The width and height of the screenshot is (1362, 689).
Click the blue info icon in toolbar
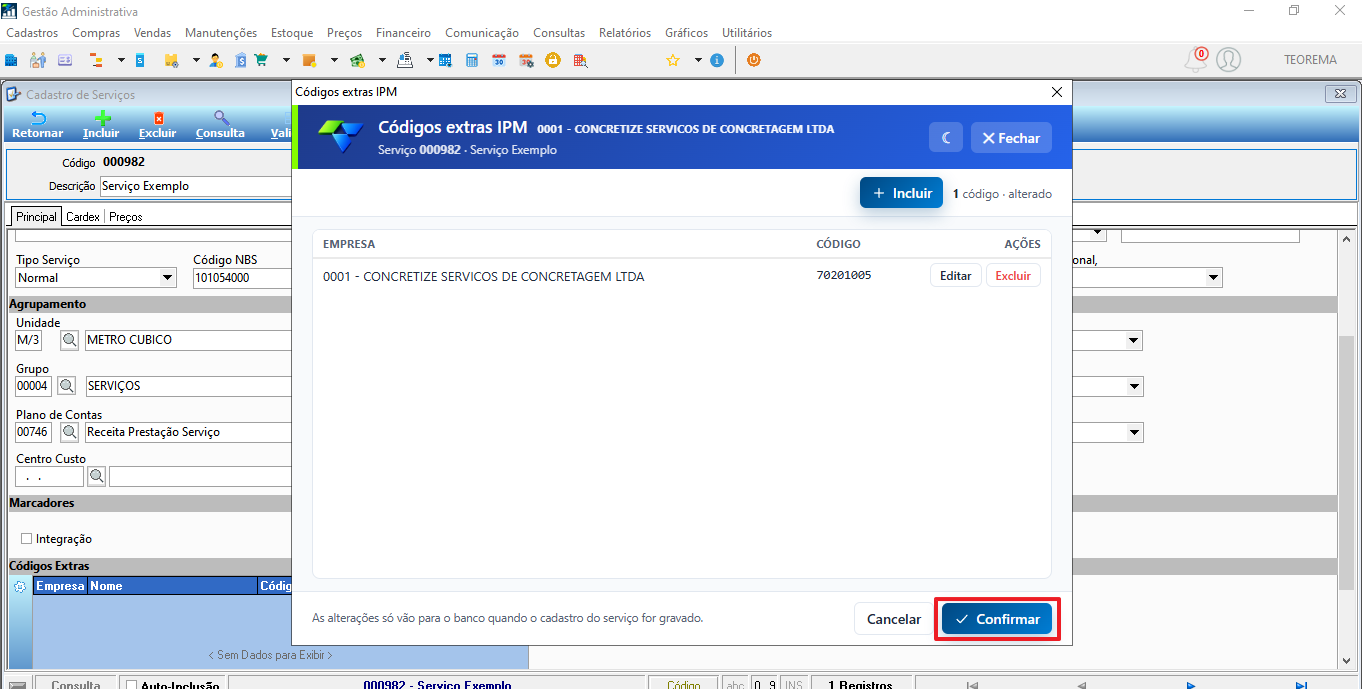(x=716, y=60)
